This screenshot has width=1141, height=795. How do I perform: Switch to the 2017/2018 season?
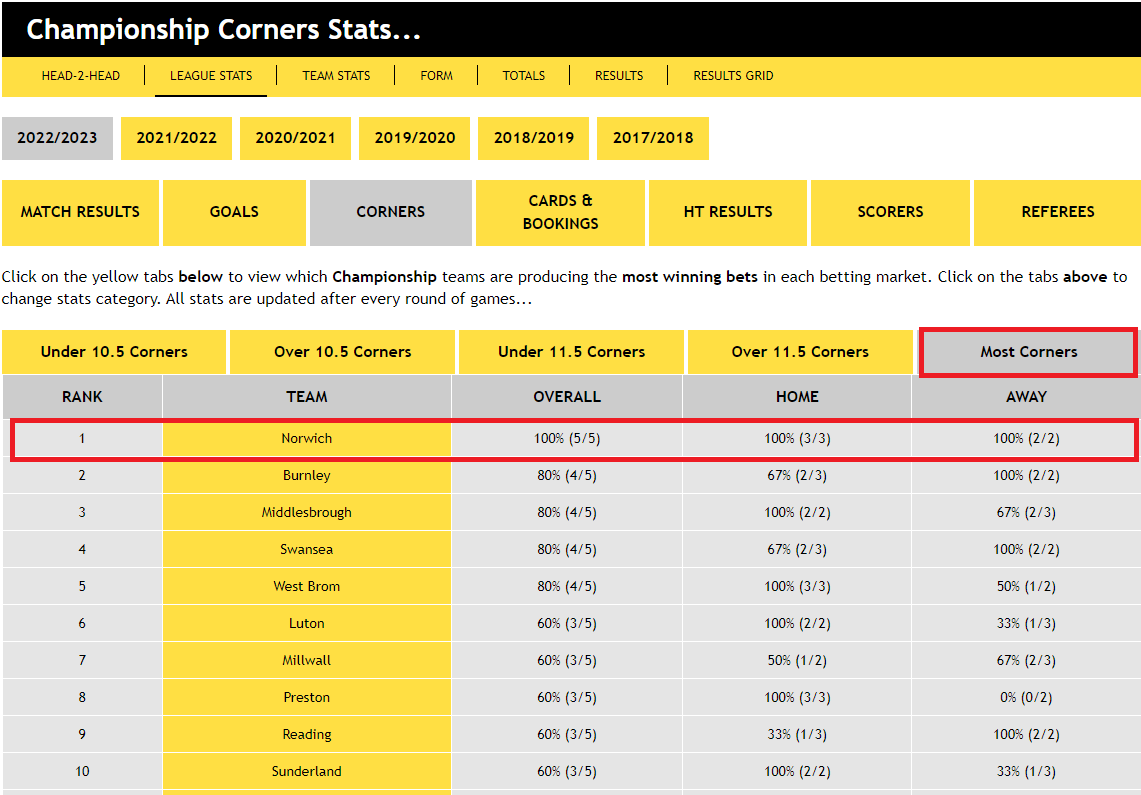(x=653, y=138)
